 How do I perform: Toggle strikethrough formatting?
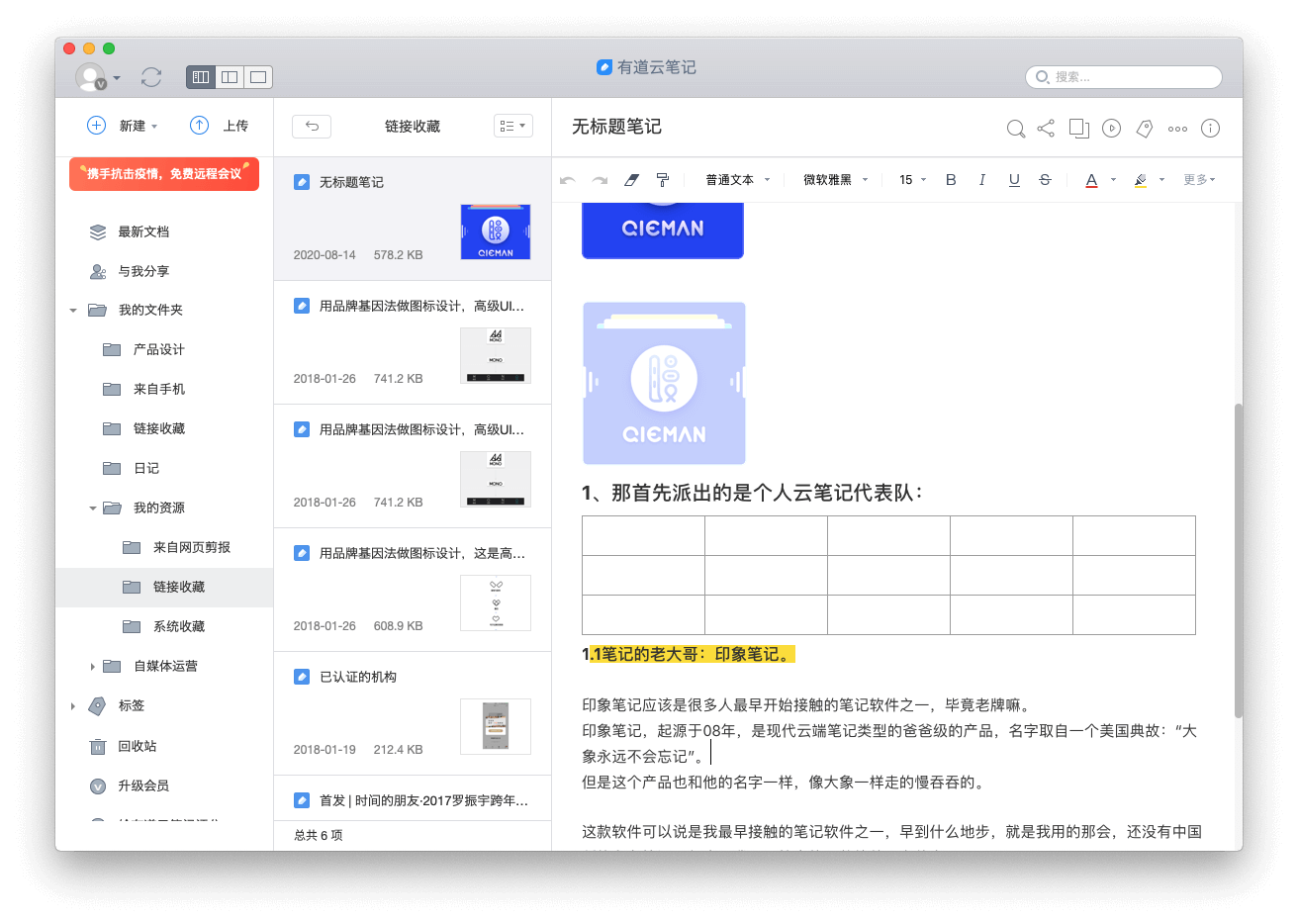(1045, 180)
